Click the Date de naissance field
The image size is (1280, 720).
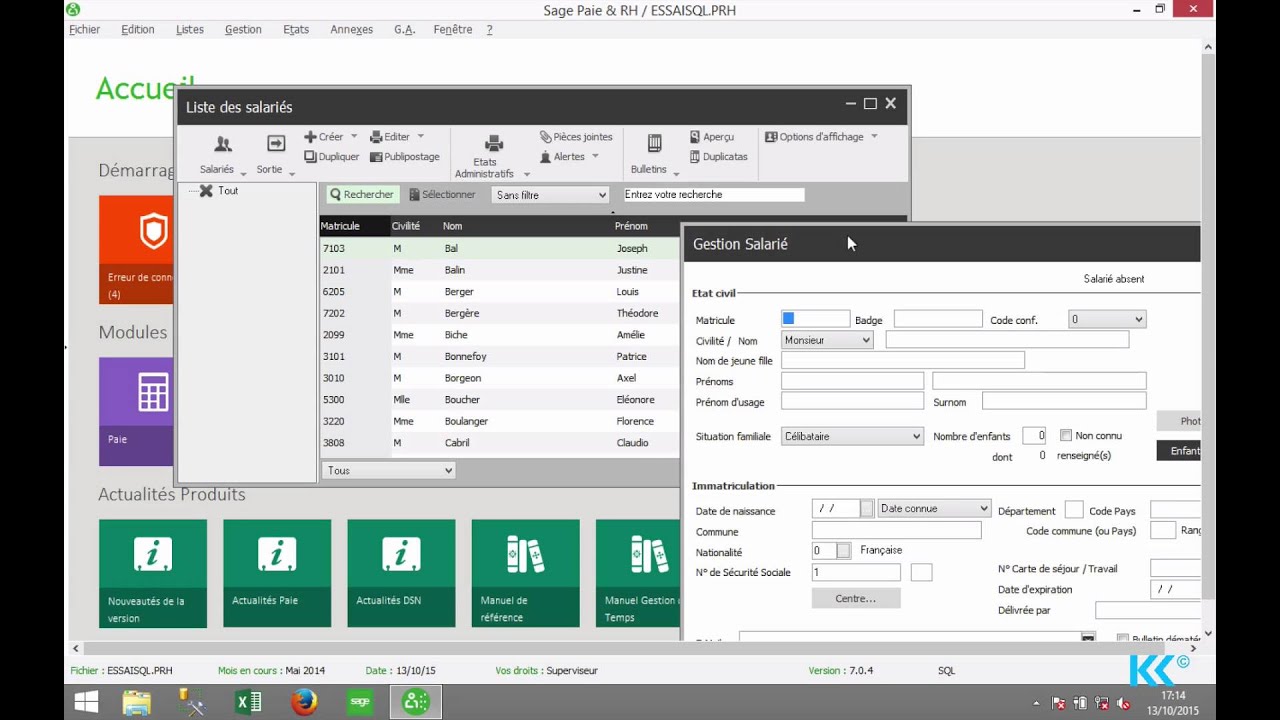[836, 509]
